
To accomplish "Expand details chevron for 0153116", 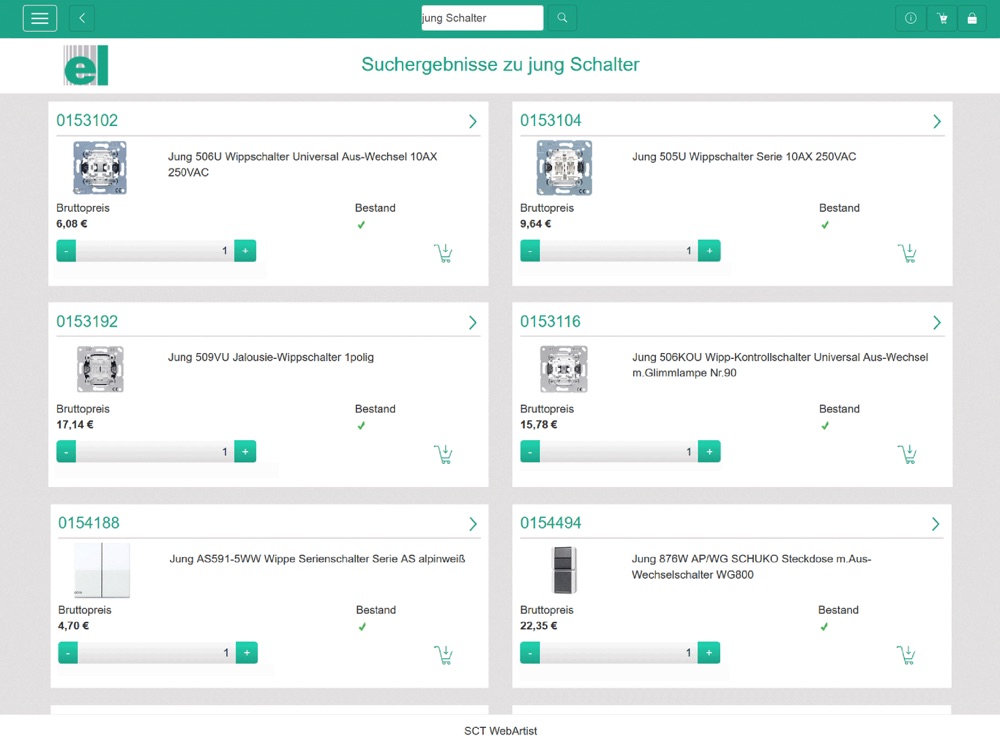I will tap(936, 322).
